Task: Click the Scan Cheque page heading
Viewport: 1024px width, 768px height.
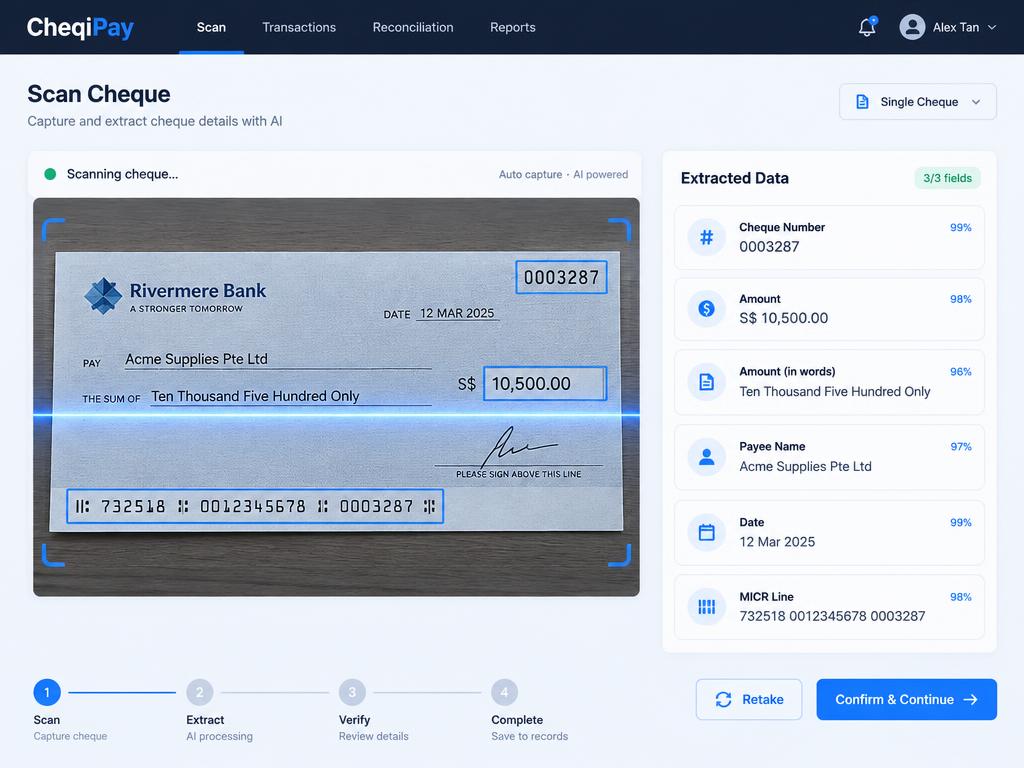Action: point(99,94)
